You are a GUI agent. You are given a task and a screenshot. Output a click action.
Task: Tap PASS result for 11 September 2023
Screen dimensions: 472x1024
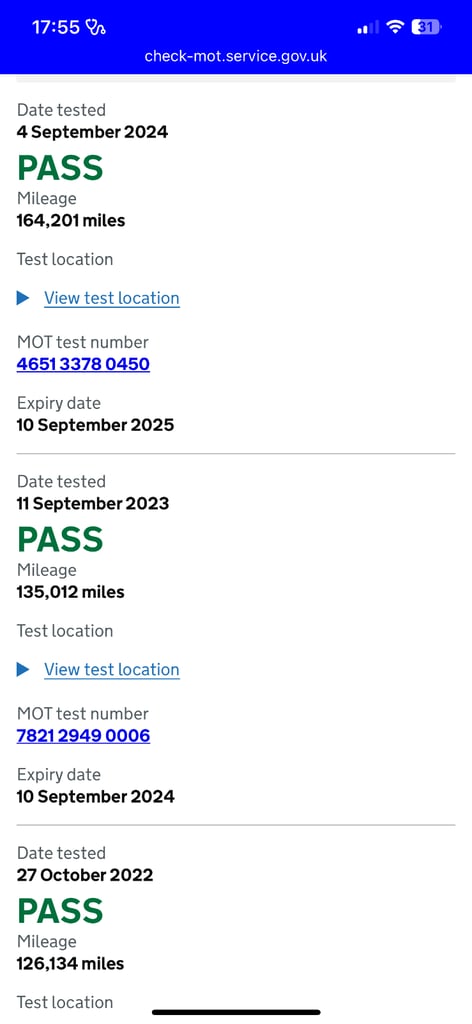[x=60, y=539]
